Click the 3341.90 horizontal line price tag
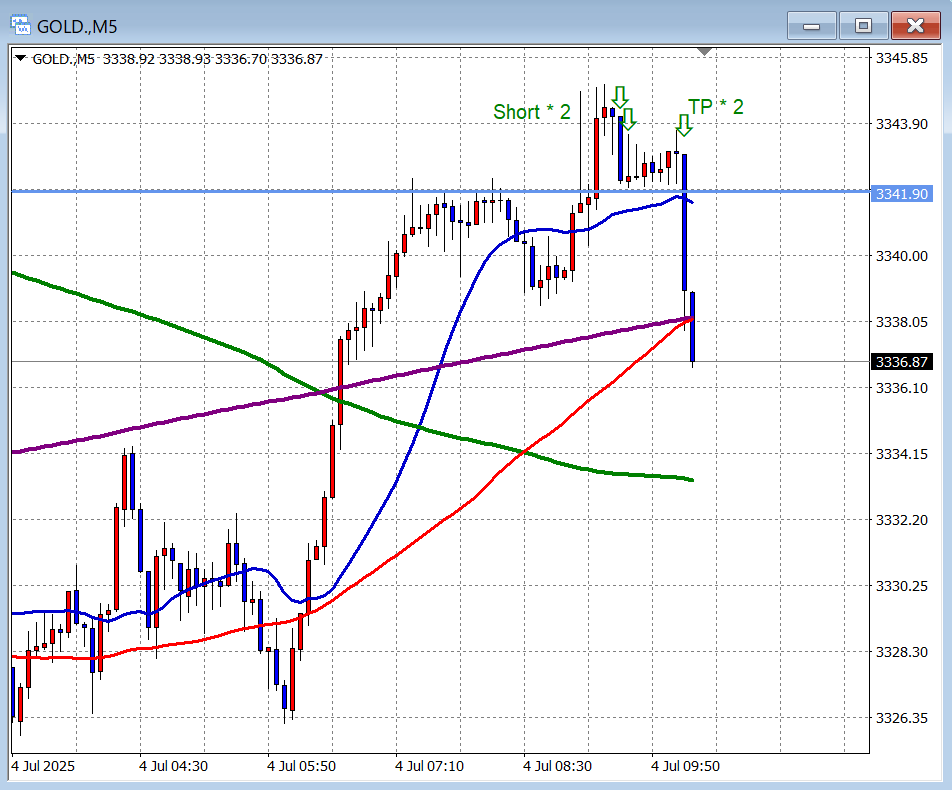Image resolution: width=952 pixels, height=790 pixels. (902, 194)
